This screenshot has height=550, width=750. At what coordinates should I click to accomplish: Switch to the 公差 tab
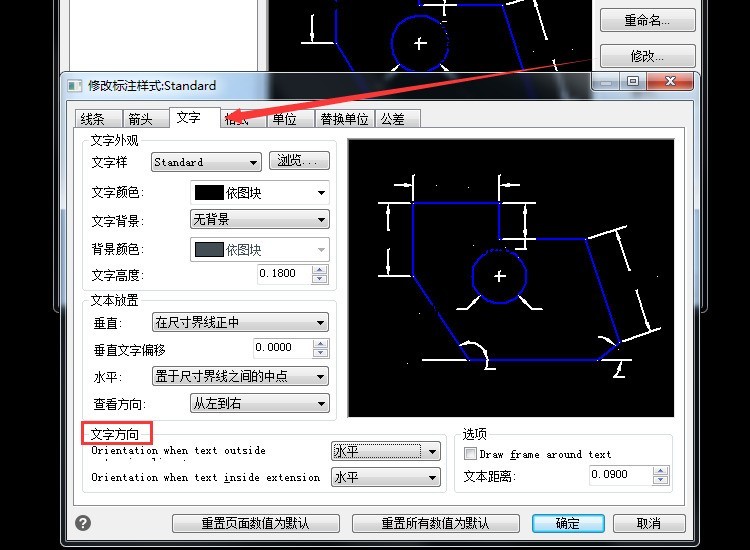(398, 119)
